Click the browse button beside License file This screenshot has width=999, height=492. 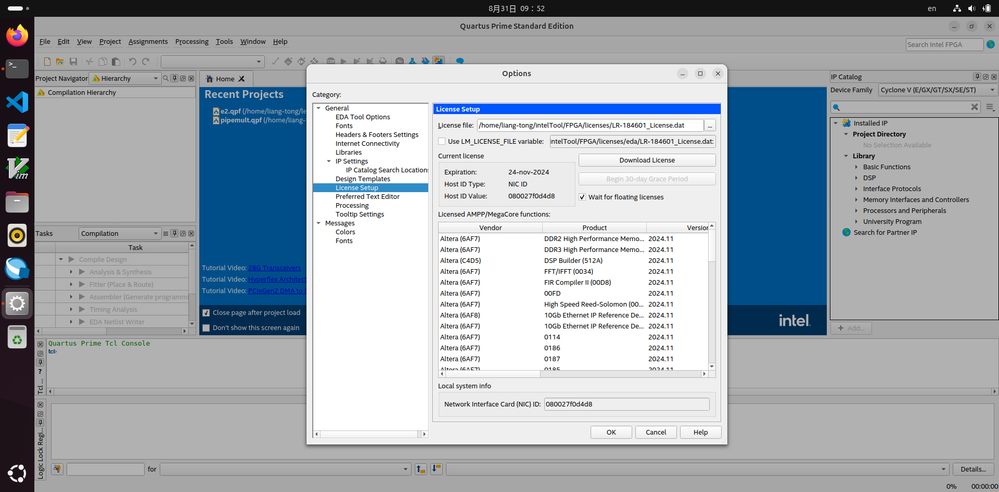pyautogui.click(x=710, y=125)
